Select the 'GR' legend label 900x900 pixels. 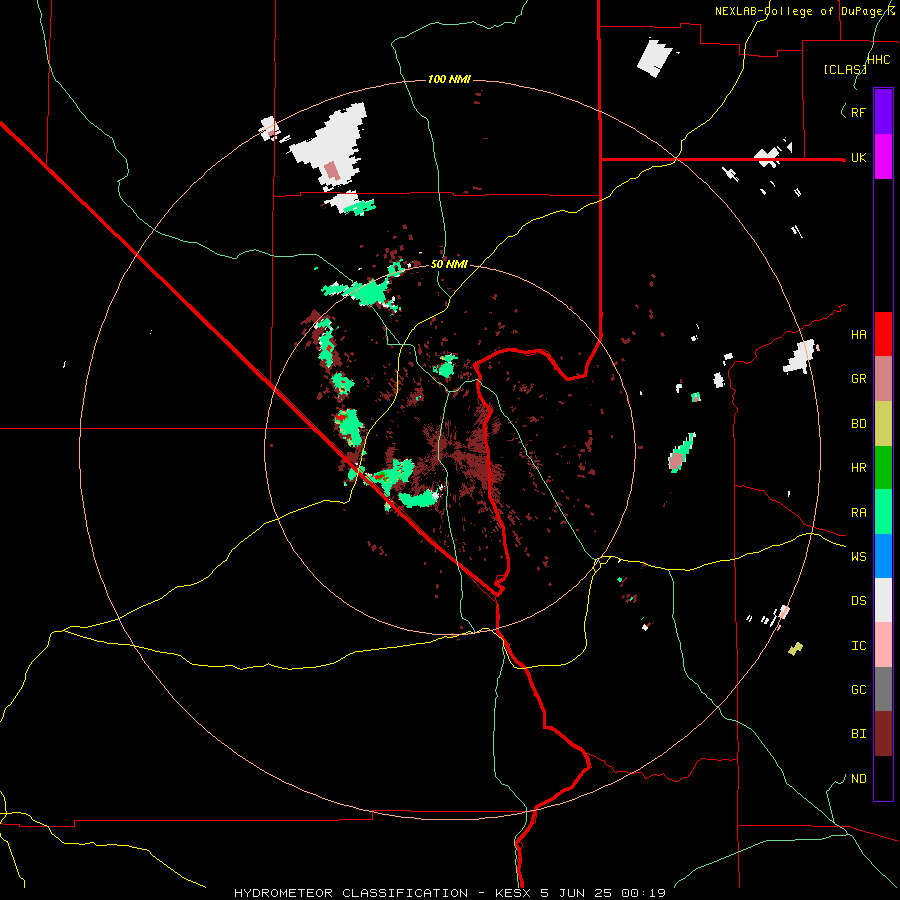point(858,379)
